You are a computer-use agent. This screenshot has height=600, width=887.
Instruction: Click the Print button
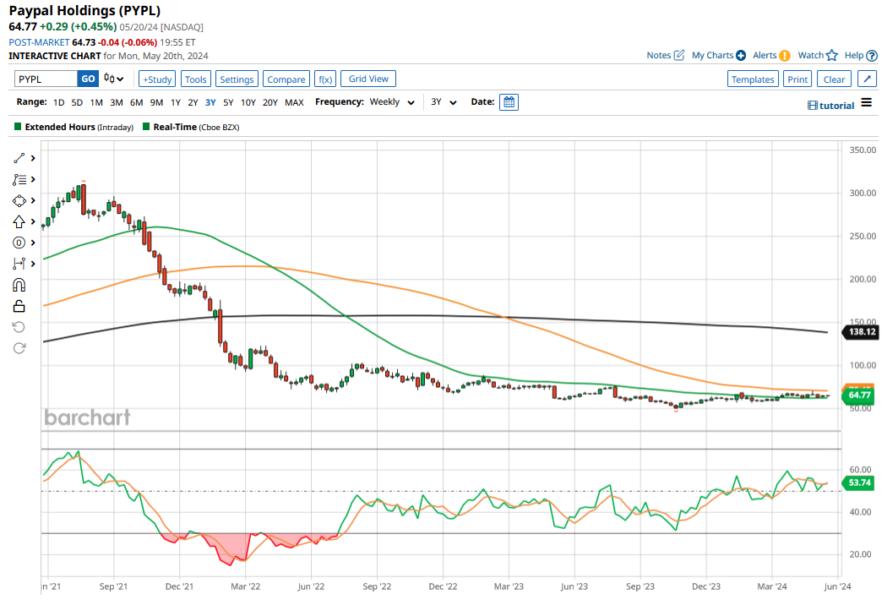click(x=798, y=79)
